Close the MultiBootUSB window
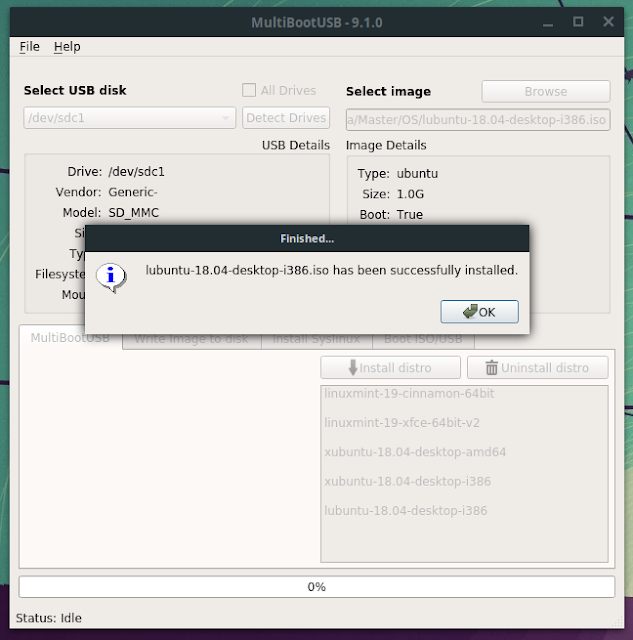Screen dimensions: 633x640 (608, 22)
